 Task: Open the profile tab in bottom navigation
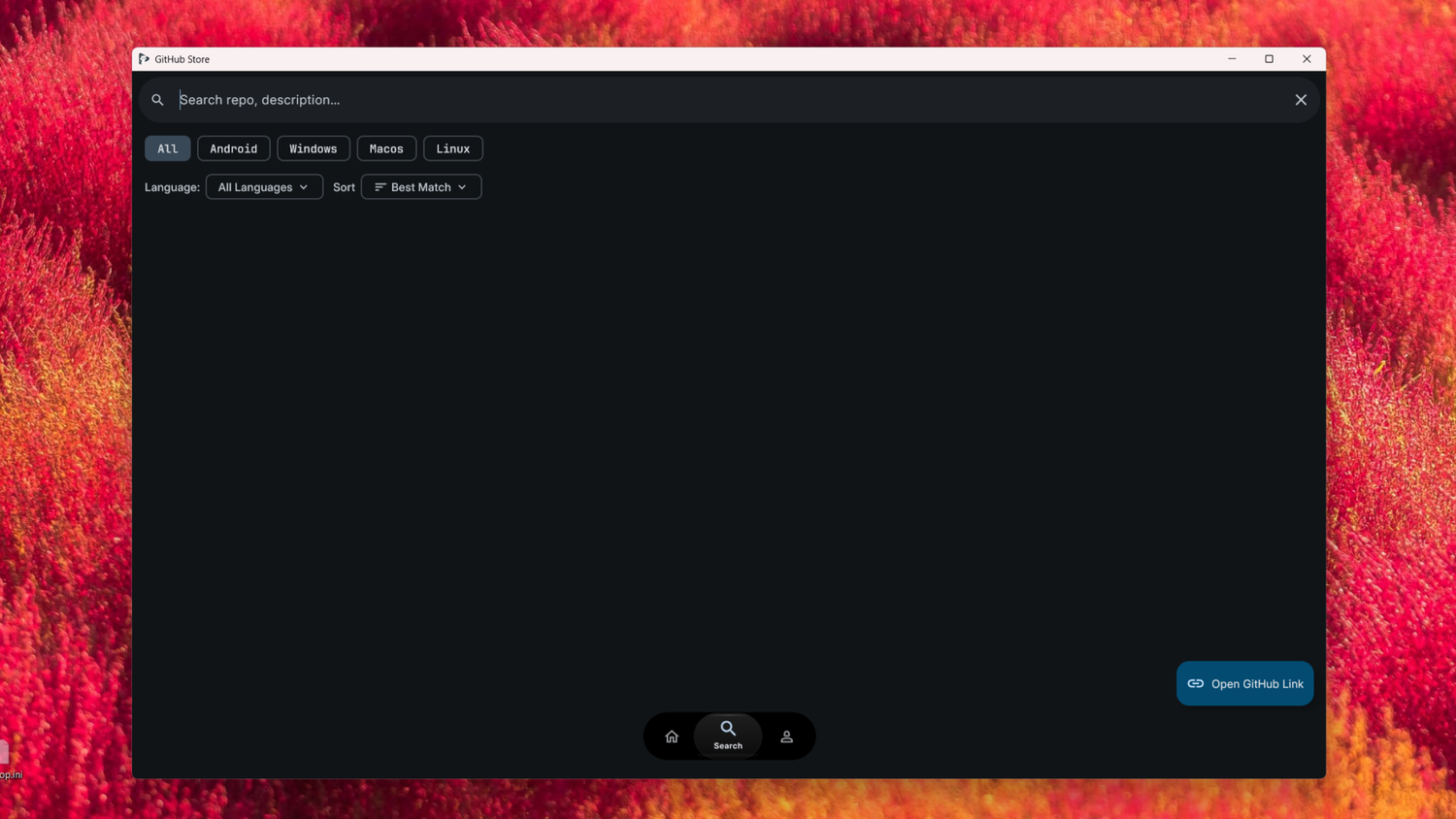[x=787, y=737]
